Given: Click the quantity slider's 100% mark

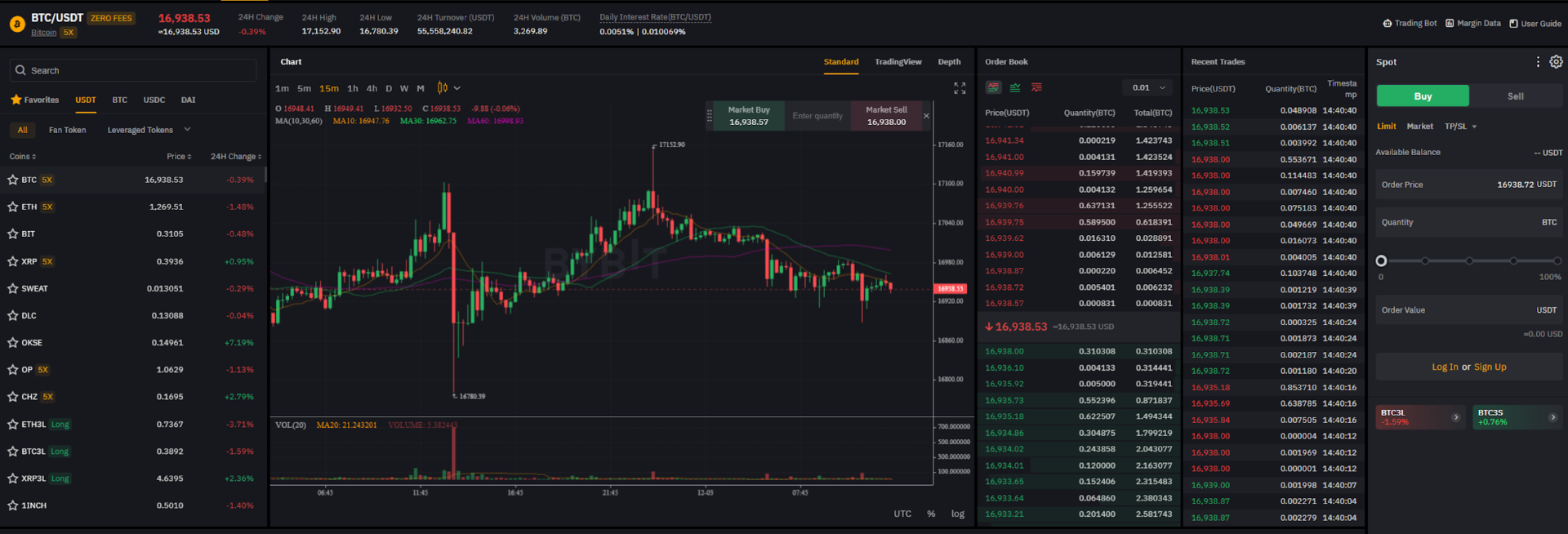Looking at the screenshot, I should [x=1557, y=261].
